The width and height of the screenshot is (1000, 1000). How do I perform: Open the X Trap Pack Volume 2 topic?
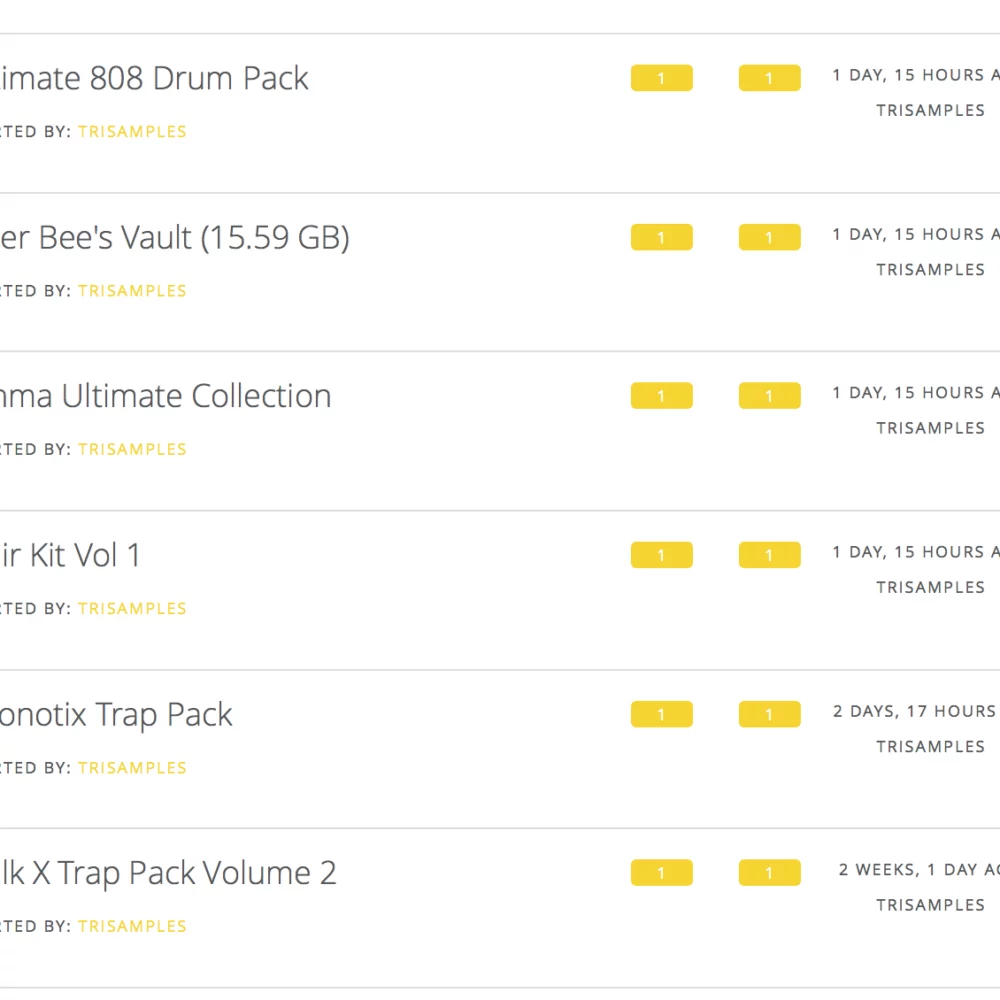pyautogui.click(x=168, y=873)
